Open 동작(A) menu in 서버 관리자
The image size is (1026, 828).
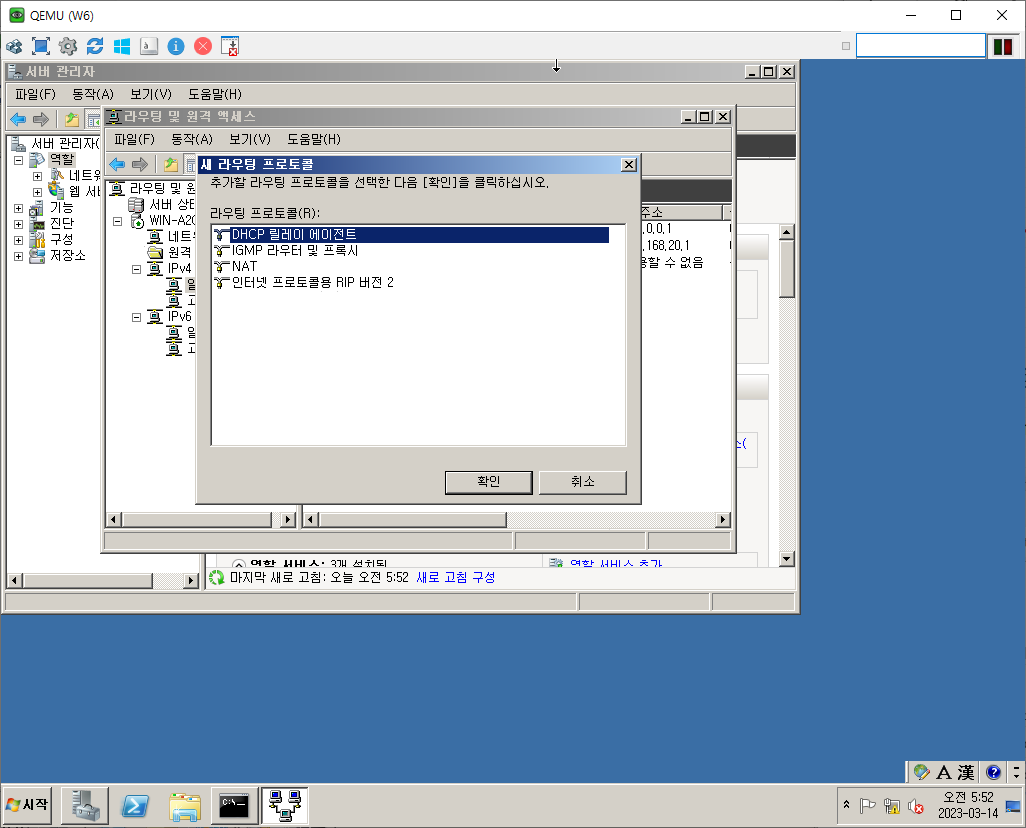[93, 94]
